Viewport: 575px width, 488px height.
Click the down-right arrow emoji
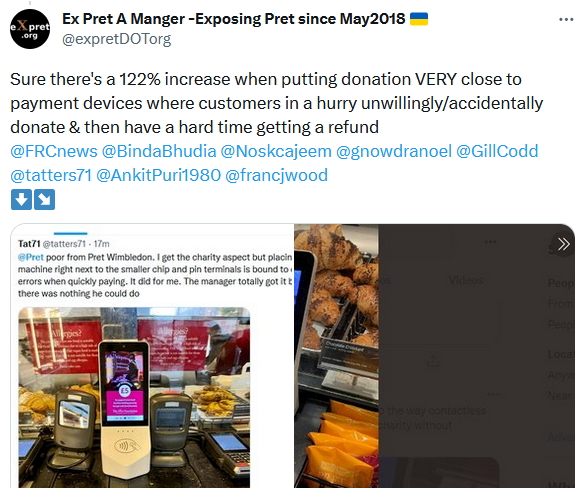tap(44, 199)
